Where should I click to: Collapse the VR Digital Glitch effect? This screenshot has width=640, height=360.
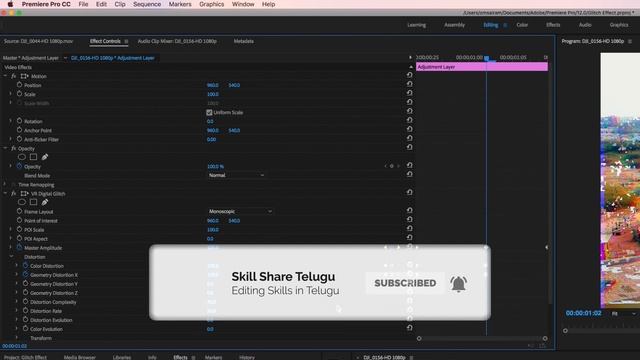5,193
